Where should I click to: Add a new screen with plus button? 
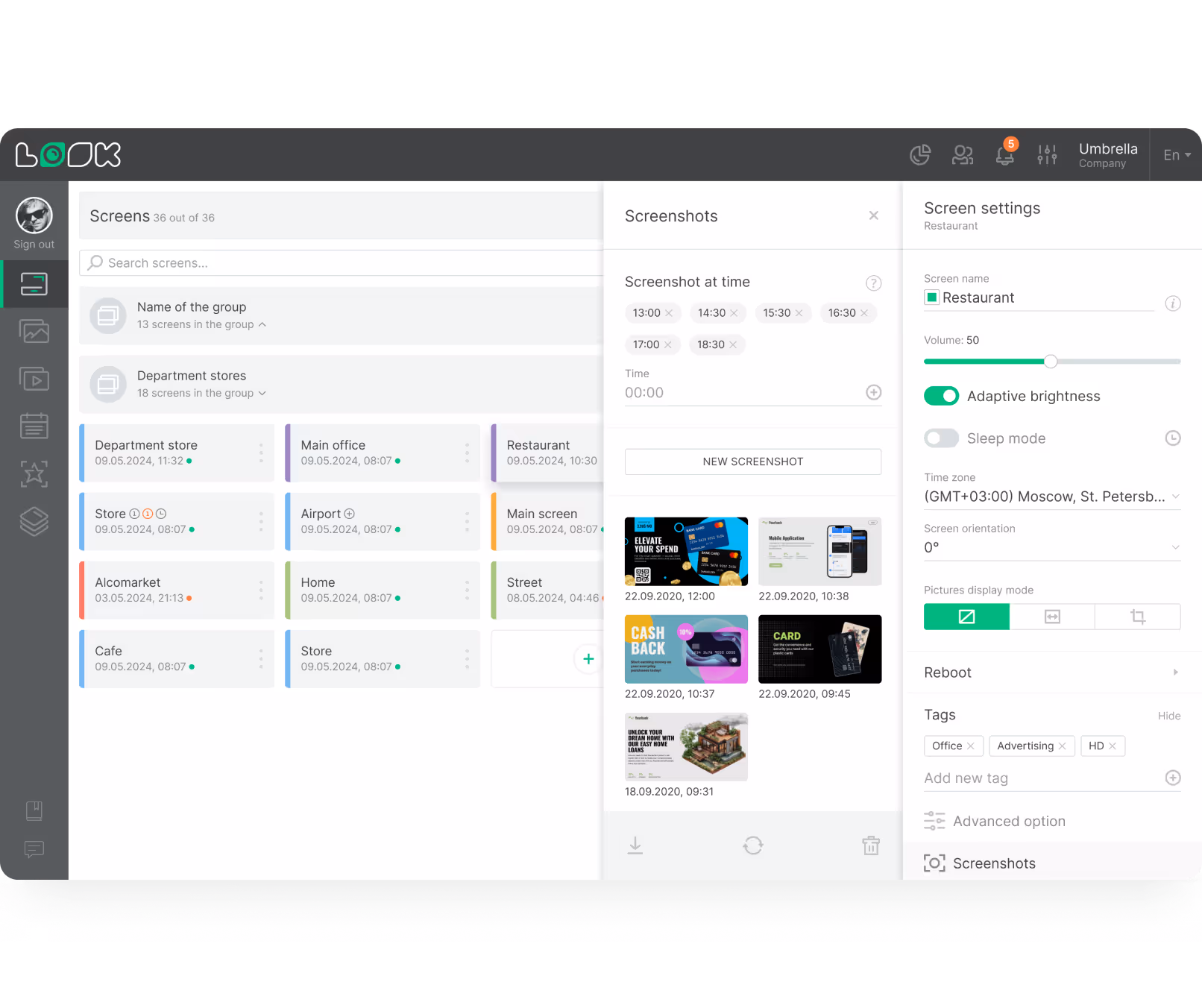pyautogui.click(x=588, y=658)
